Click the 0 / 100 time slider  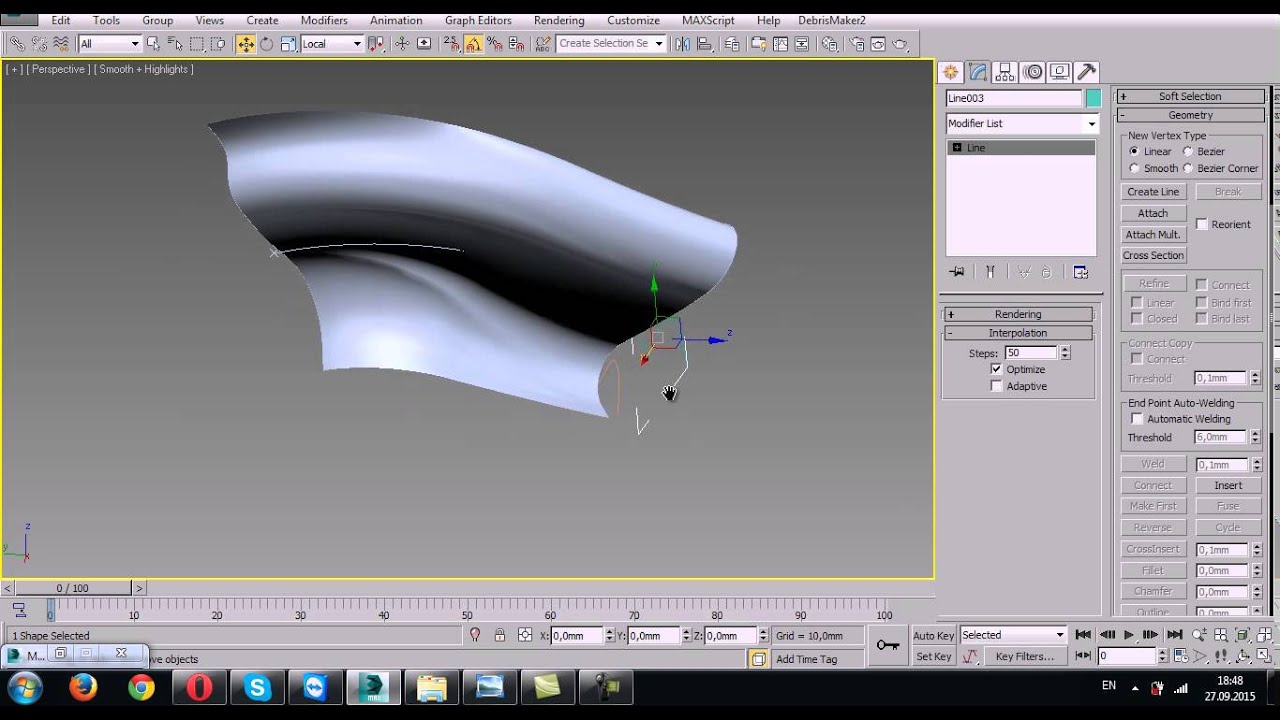(x=73, y=588)
